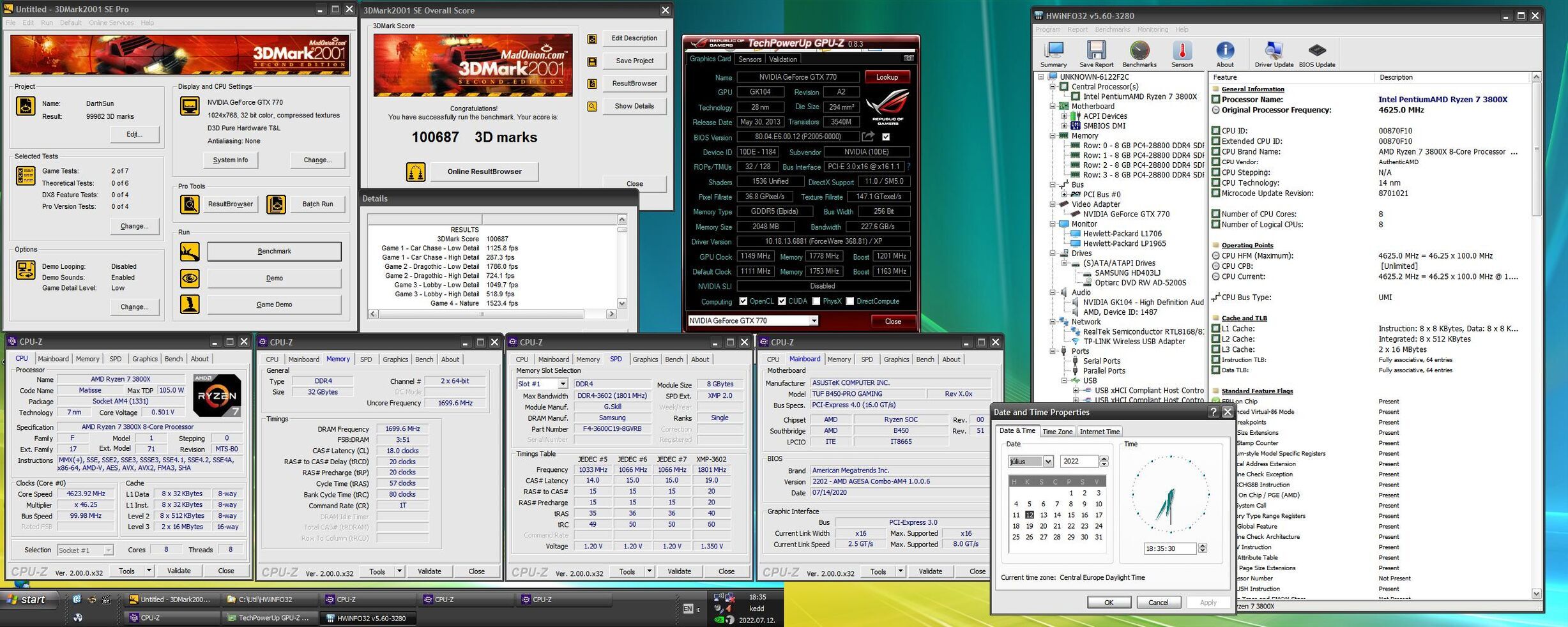
Task: Toggle PhysX checkbox in GPU-Z
Action: [x=816, y=301]
